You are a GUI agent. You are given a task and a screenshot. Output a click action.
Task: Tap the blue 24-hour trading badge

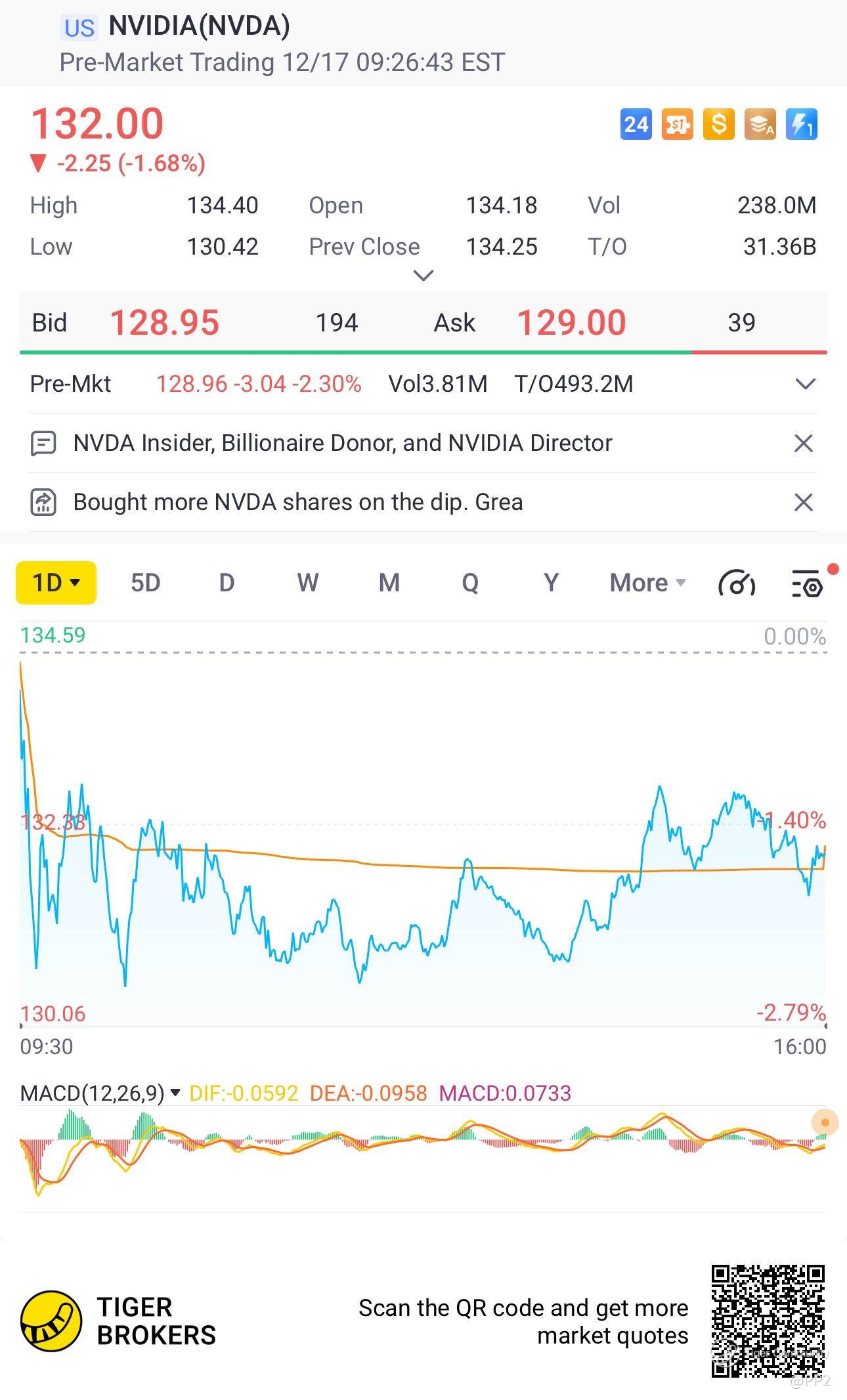[x=636, y=125]
